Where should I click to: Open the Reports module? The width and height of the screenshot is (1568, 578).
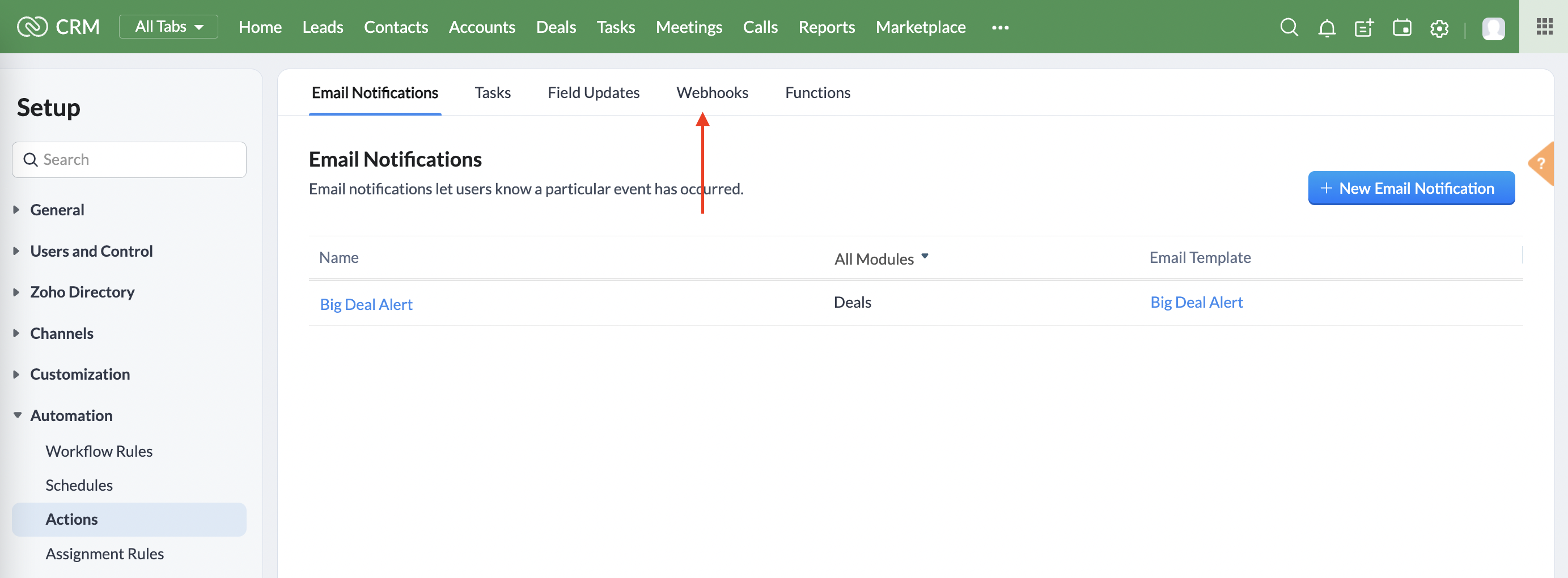pyautogui.click(x=826, y=27)
